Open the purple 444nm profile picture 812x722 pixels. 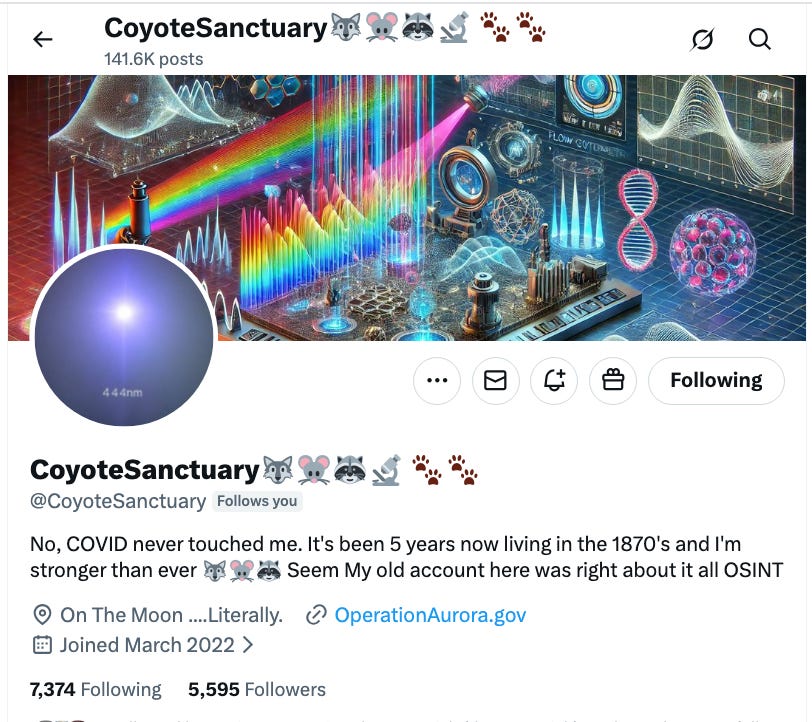click(x=124, y=336)
